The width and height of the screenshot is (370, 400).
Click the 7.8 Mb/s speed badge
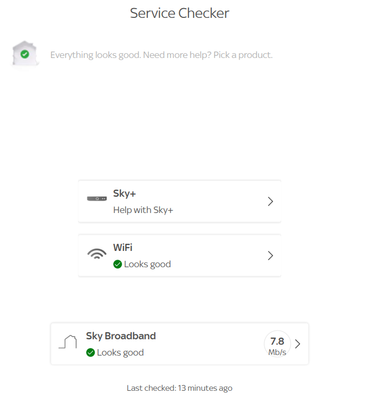277,344
